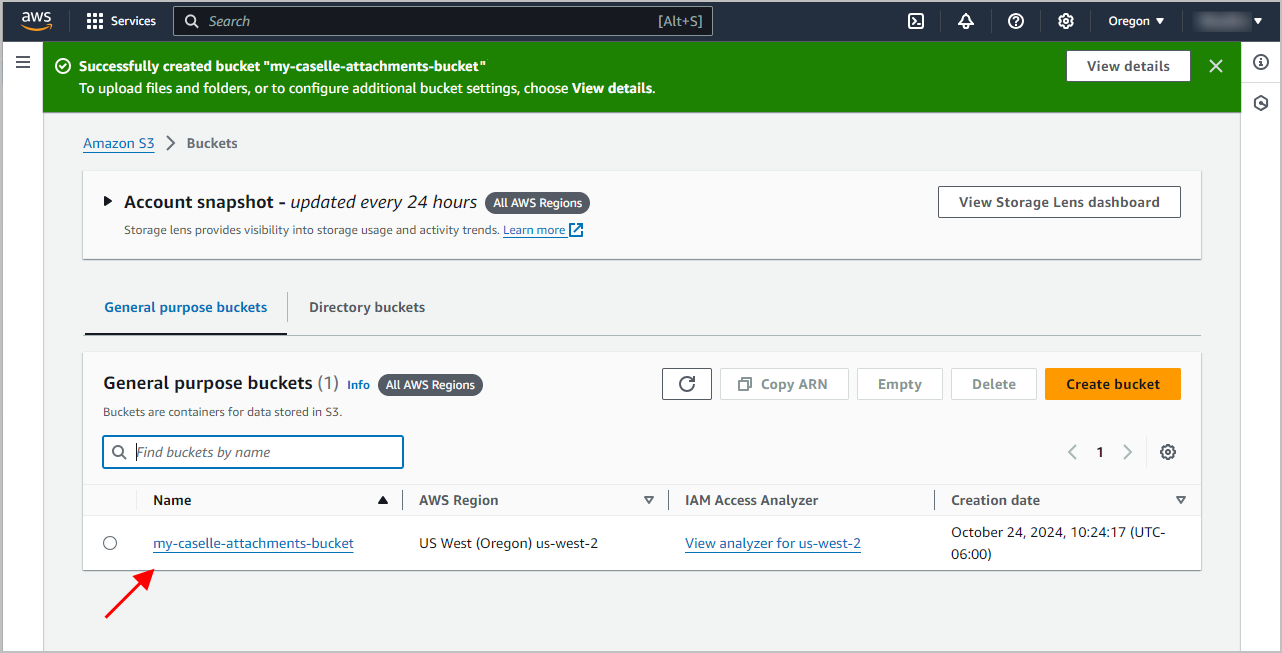Switch to General purpose buckets tab
The height and width of the screenshot is (653, 1282).
click(x=186, y=307)
